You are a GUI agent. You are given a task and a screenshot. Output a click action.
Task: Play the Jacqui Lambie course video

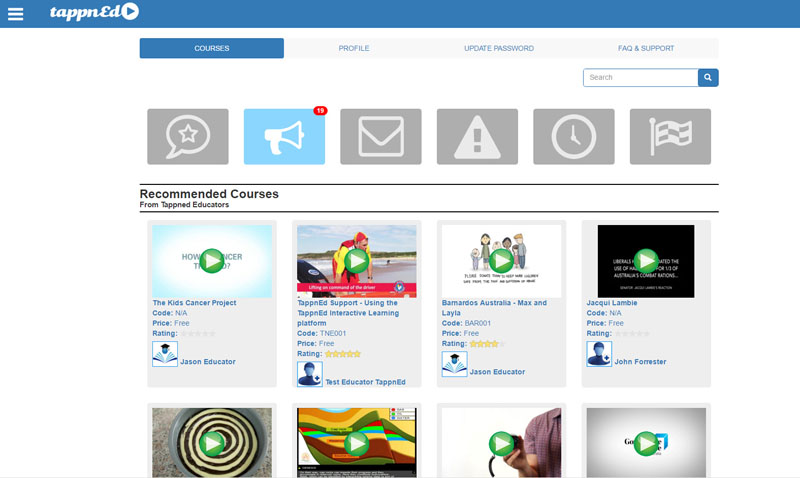(646, 261)
